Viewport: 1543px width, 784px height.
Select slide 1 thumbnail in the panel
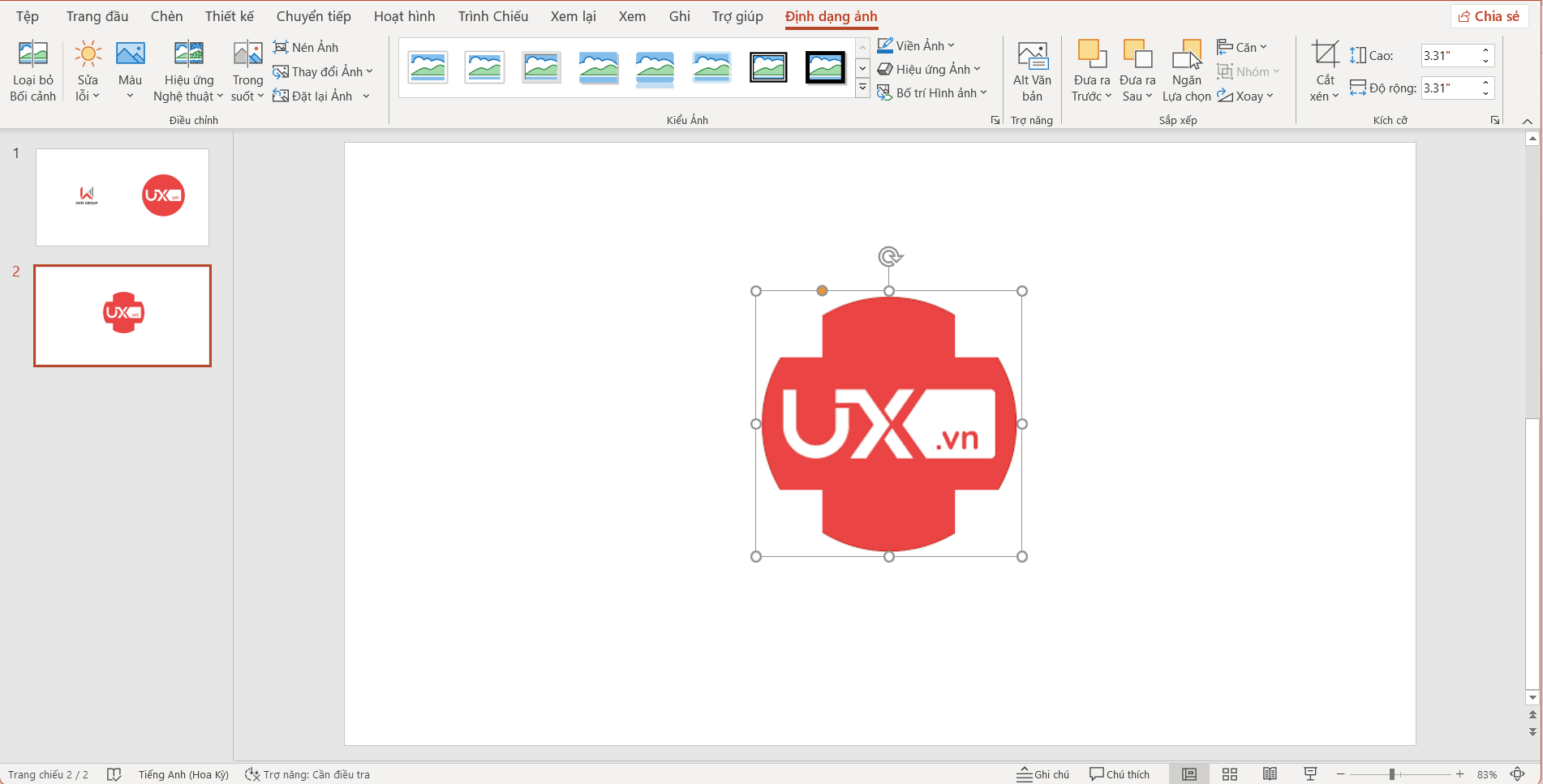click(x=122, y=197)
